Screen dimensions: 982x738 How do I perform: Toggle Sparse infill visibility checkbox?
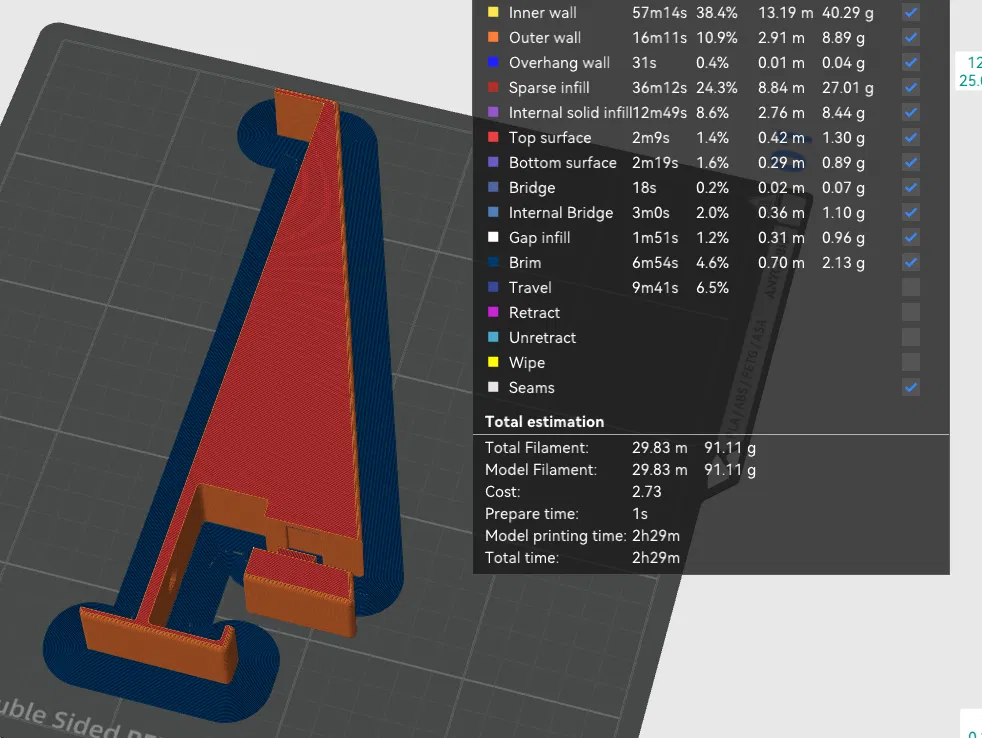[911, 88]
